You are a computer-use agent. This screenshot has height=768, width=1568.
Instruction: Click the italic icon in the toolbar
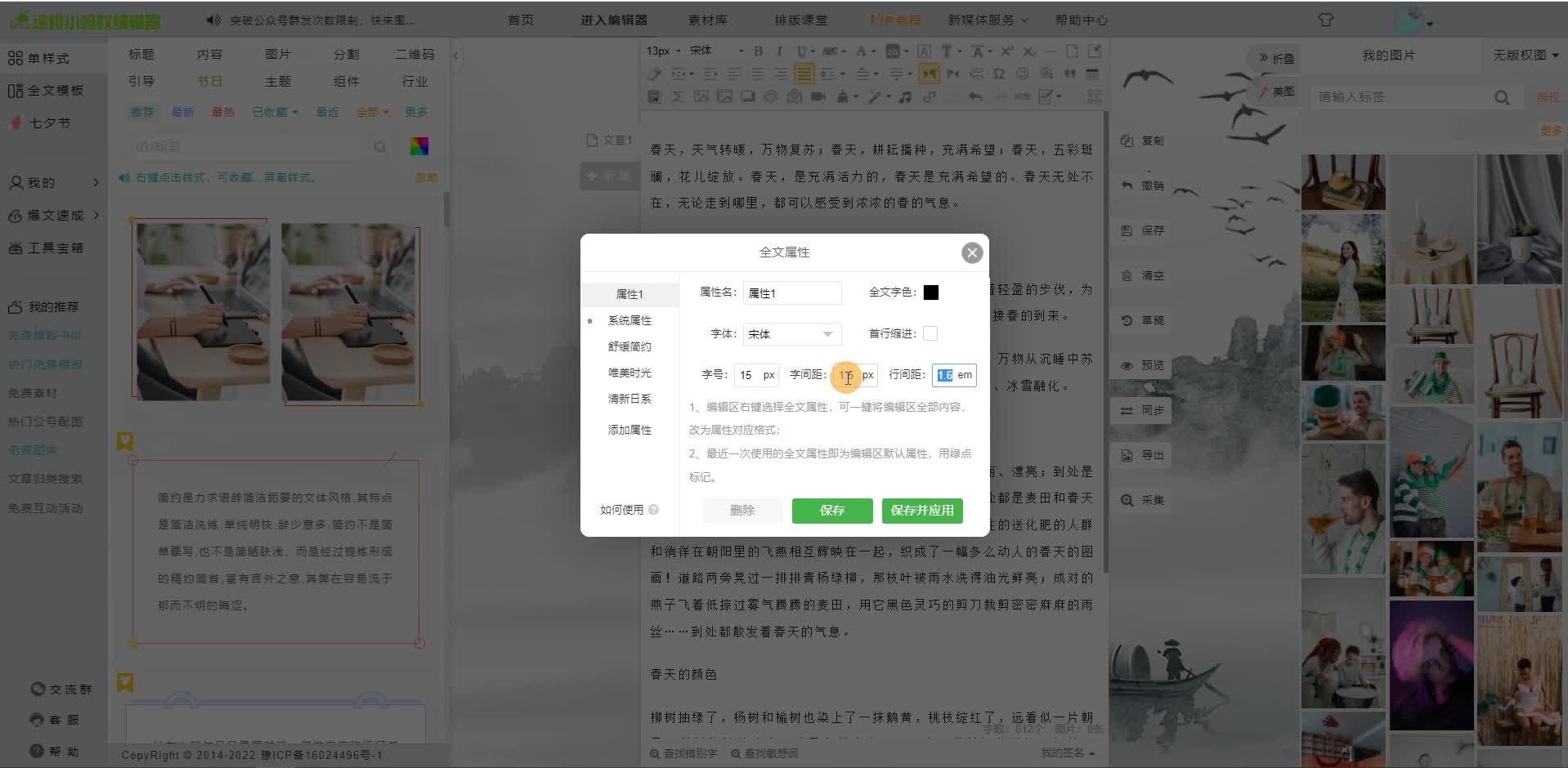[x=779, y=51]
